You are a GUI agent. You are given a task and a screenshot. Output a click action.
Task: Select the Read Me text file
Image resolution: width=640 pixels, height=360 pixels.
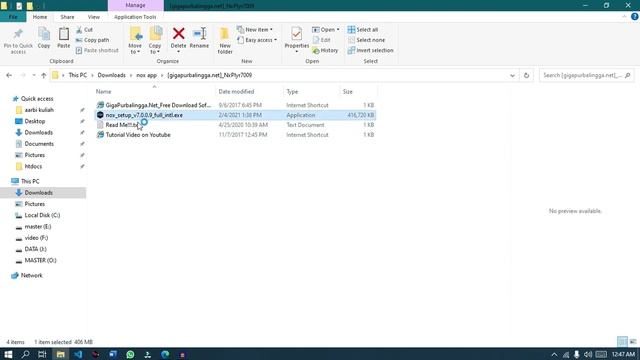pyautogui.click(x=235, y=125)
